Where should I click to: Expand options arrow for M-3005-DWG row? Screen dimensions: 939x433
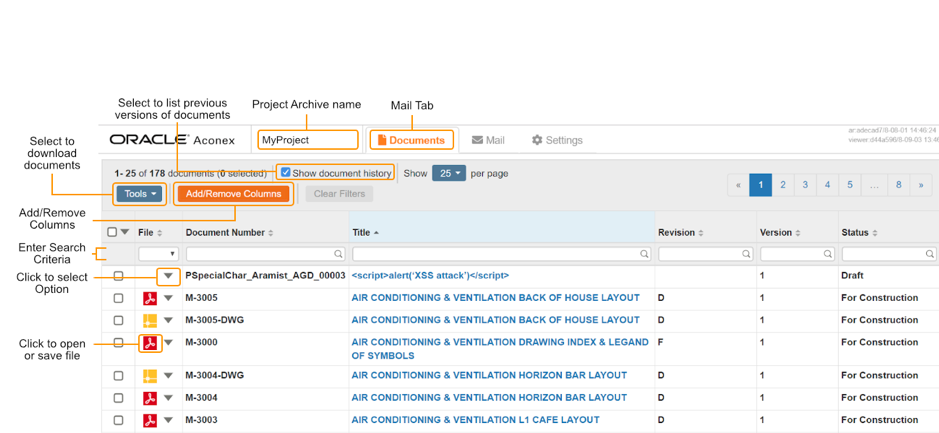[x=168, y=320]
